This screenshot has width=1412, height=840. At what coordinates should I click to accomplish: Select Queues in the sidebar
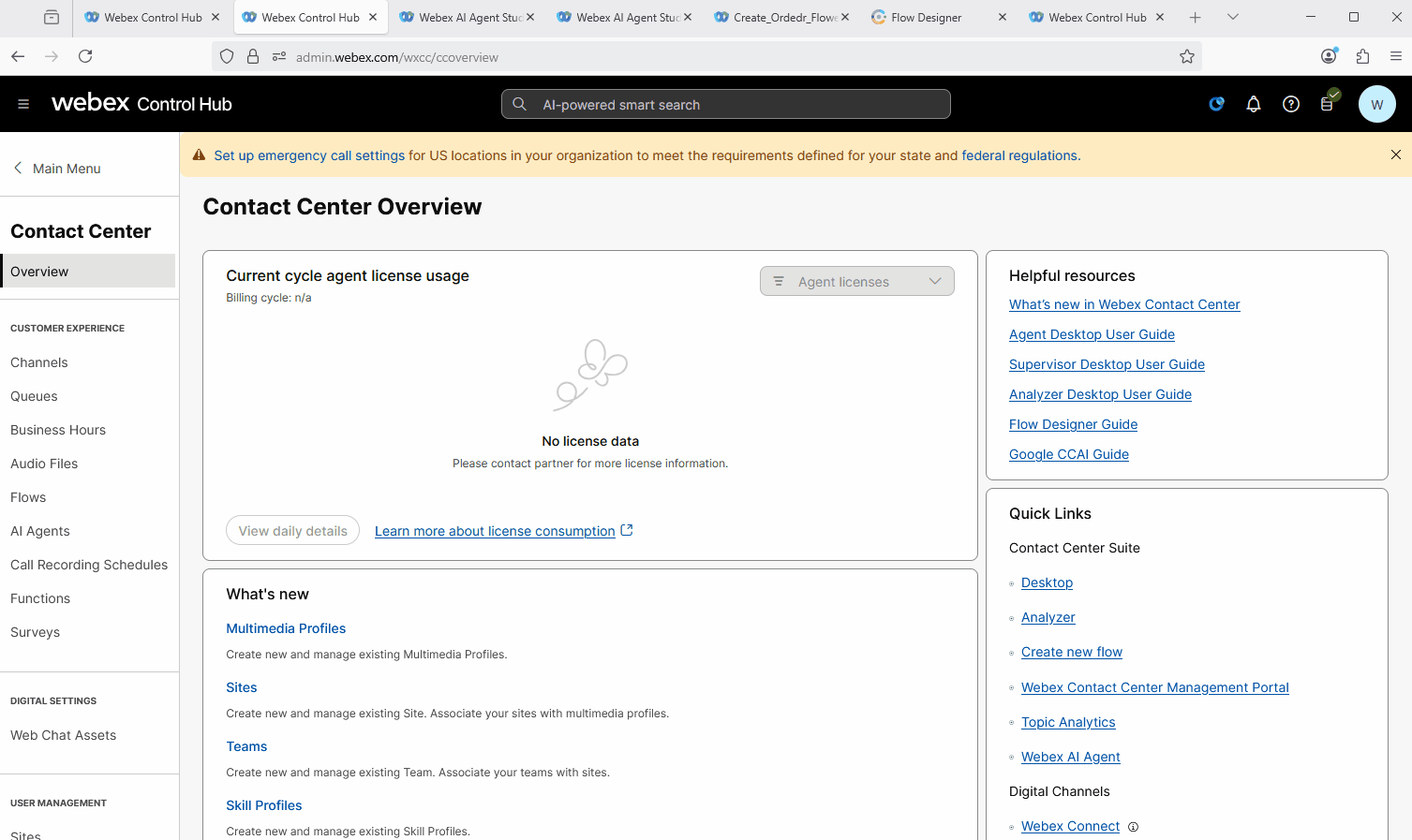point(34,396)
